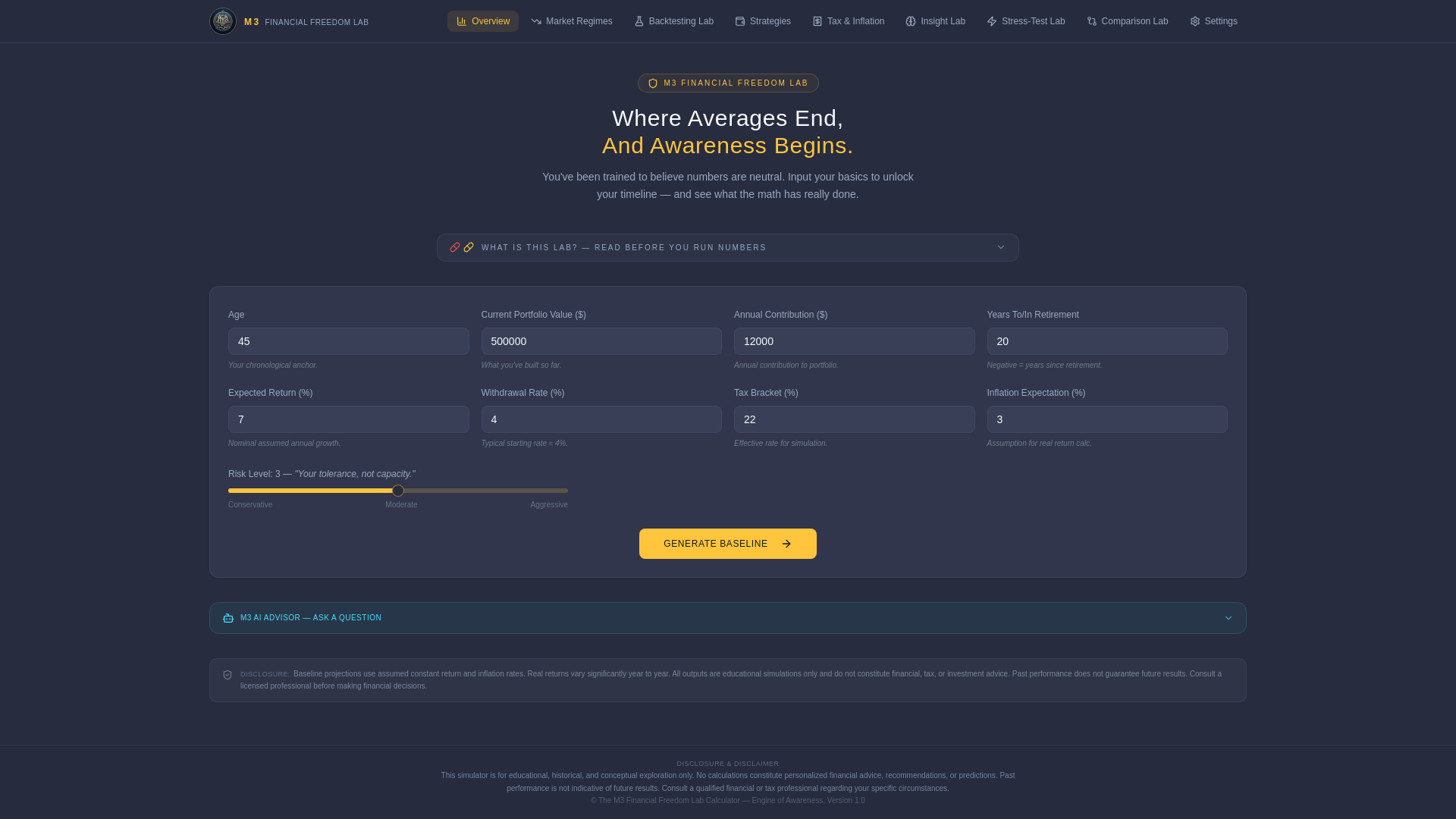
Task: Click the shield icon in the M3 badge
Action: pos(653,83)
